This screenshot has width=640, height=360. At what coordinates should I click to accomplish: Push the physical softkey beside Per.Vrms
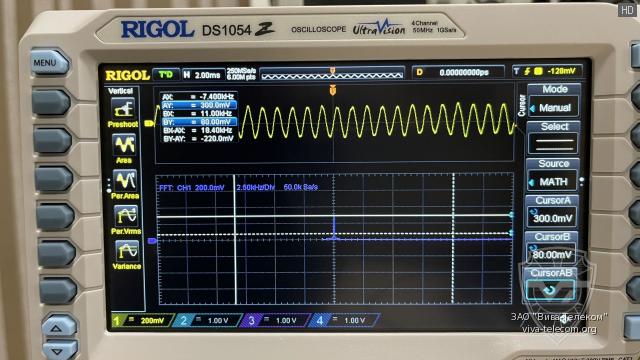(x=56, y=217)
